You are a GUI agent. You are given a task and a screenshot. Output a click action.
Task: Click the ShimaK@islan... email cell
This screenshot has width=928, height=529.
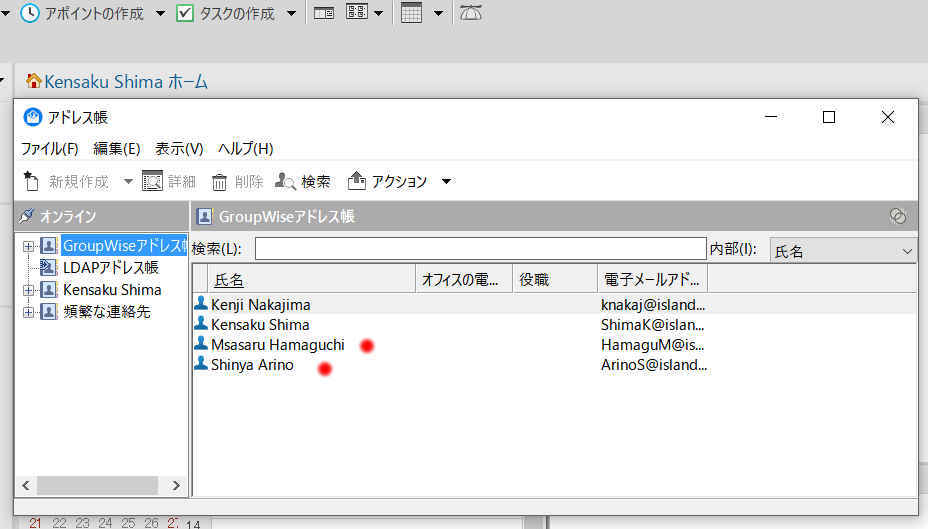pyautogui.click(x=652, y=325)
